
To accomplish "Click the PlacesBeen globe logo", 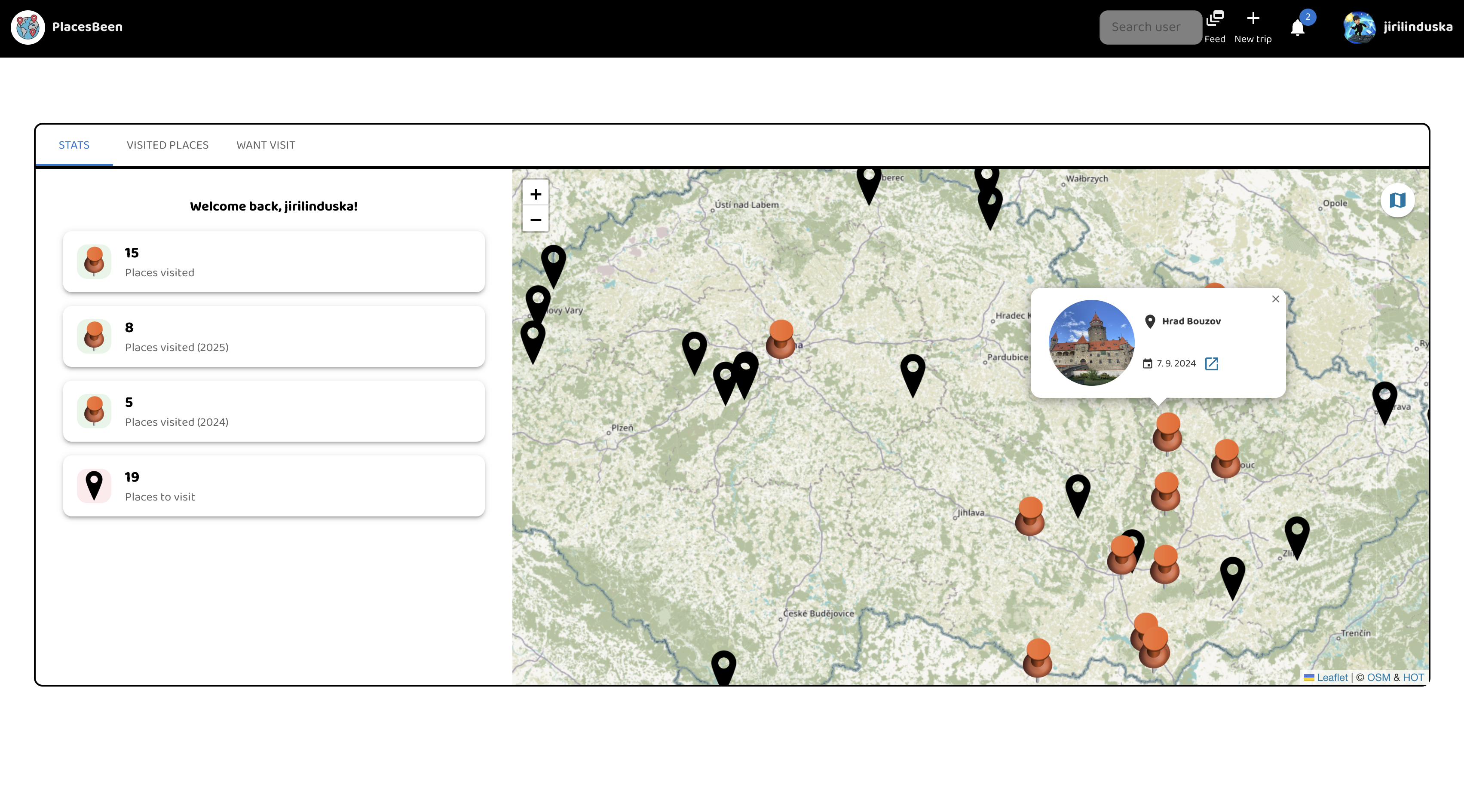I will [x=28, y=27].
